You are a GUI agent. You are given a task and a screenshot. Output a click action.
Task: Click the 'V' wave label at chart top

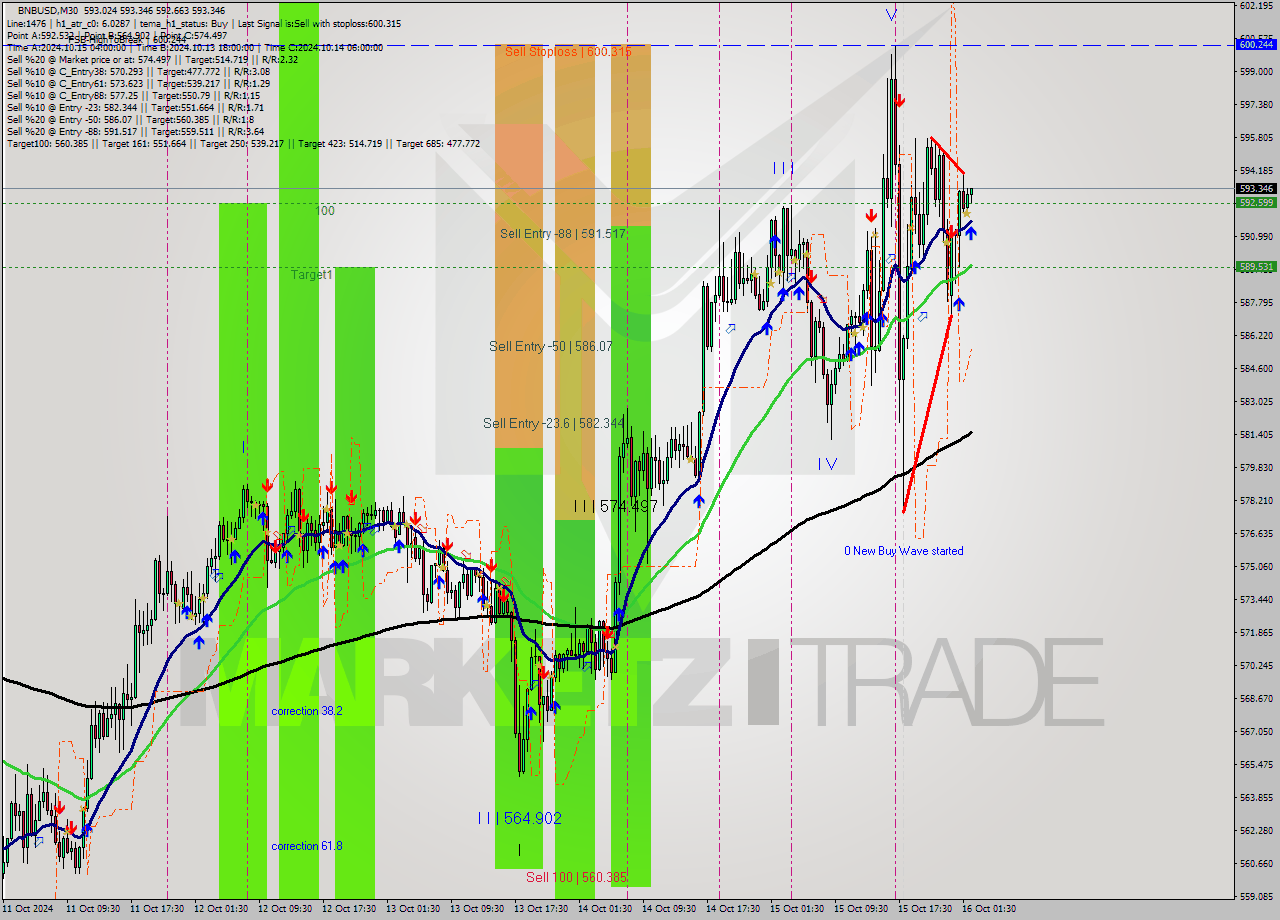[x=891, y=15]
